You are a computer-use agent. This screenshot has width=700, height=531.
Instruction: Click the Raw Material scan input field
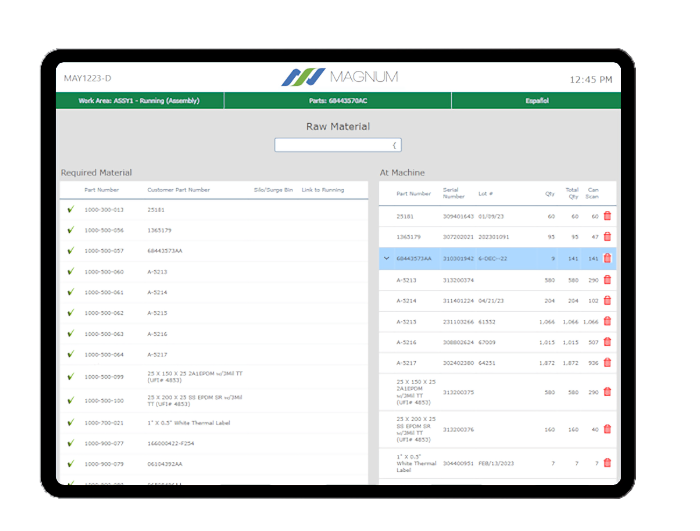[x=338, y=145]
